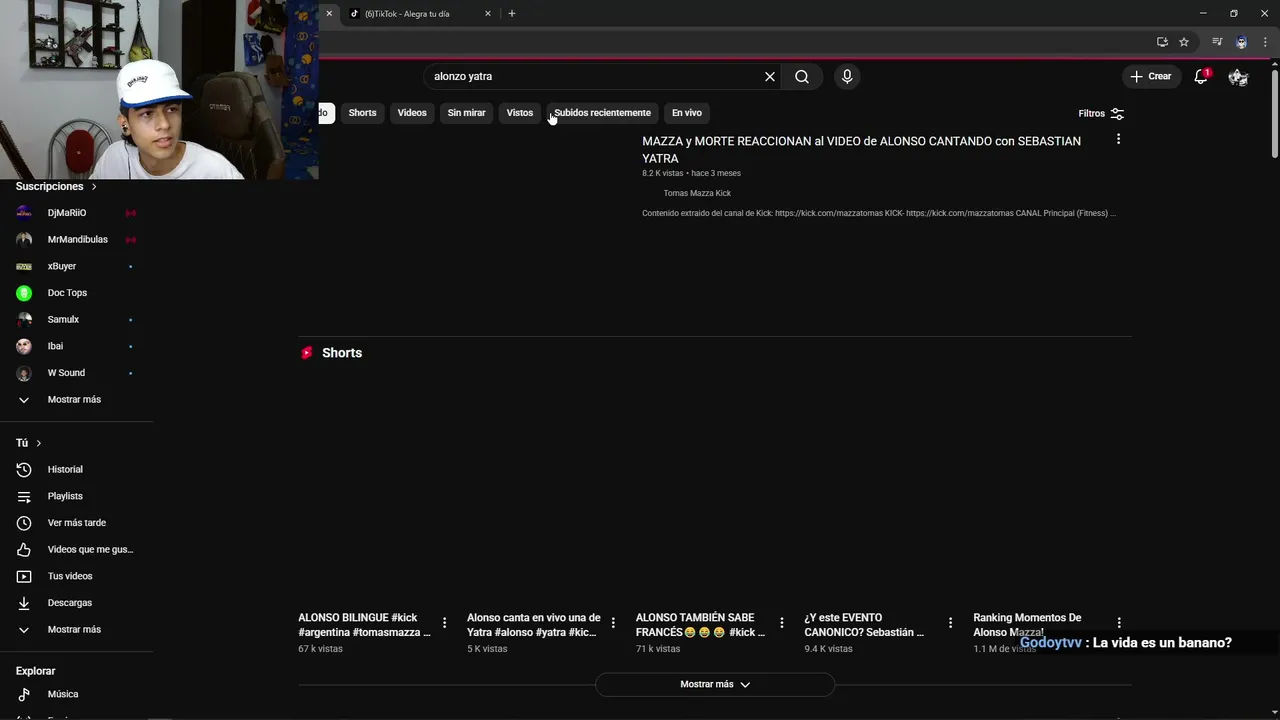Click the Crear create button

click(1151, 76)
